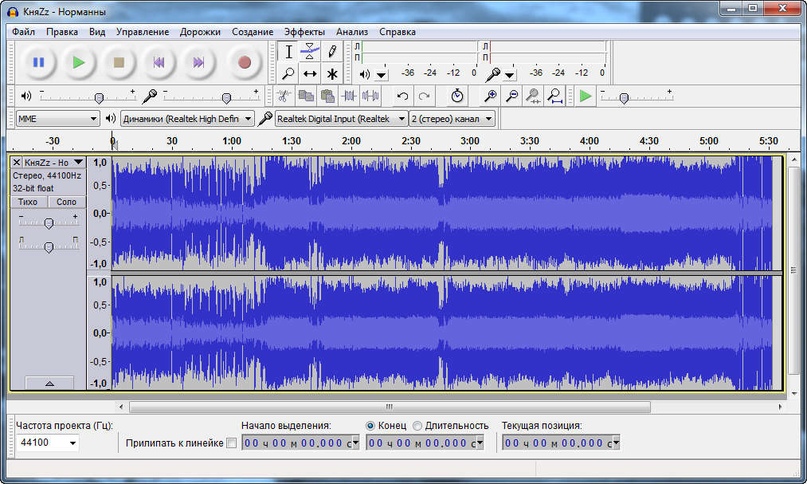Start playback with the green Play button
The width and height of the screenshot is (807, 484).
(78, 62)
